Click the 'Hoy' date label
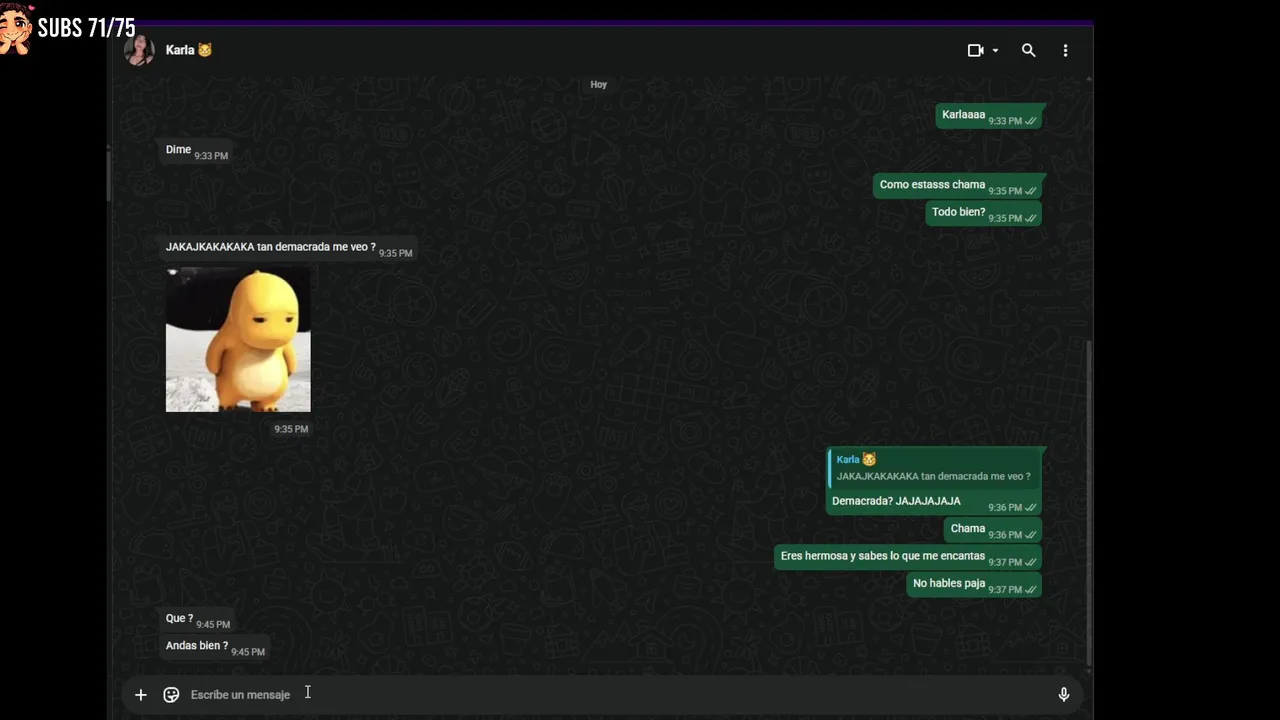This screenshot has height=720, width=1280. tap(599, 85)
